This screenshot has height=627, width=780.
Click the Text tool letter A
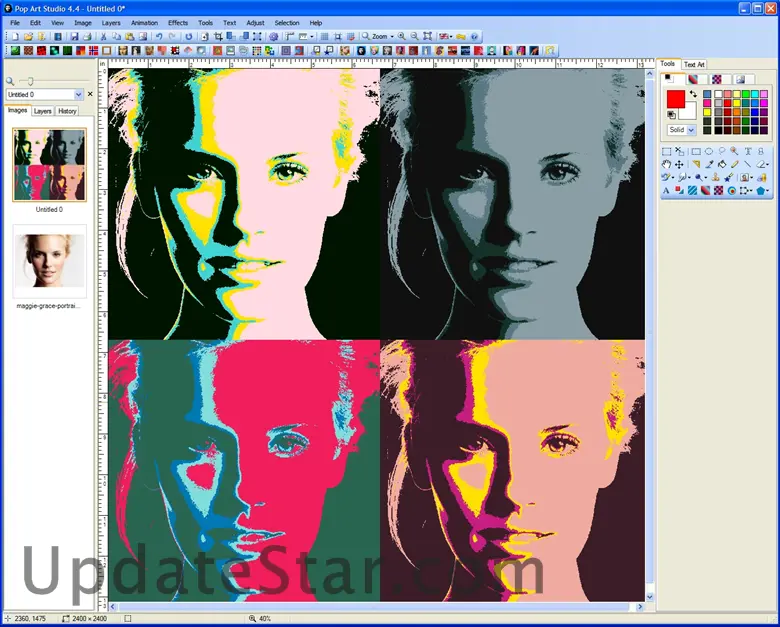(667, 190)
